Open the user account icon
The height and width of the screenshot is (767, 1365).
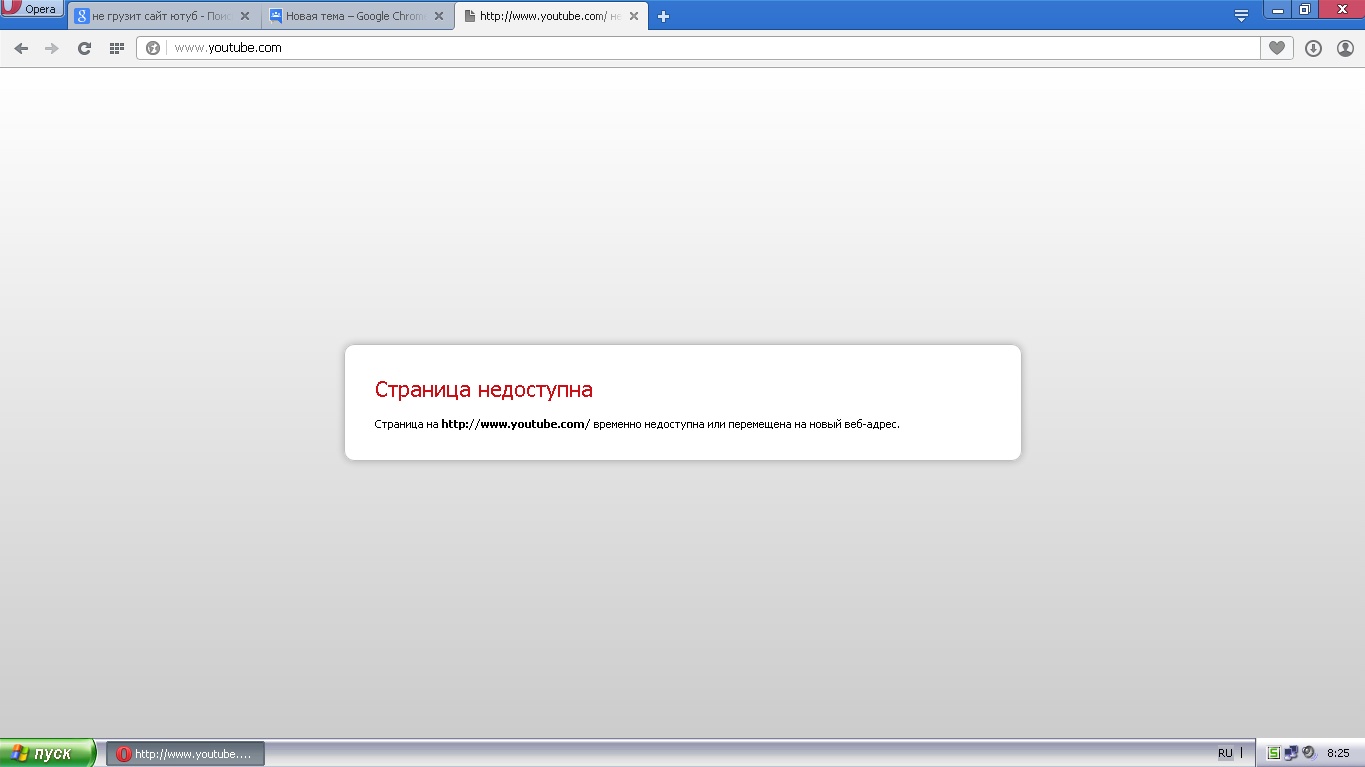click(1345, 48)
